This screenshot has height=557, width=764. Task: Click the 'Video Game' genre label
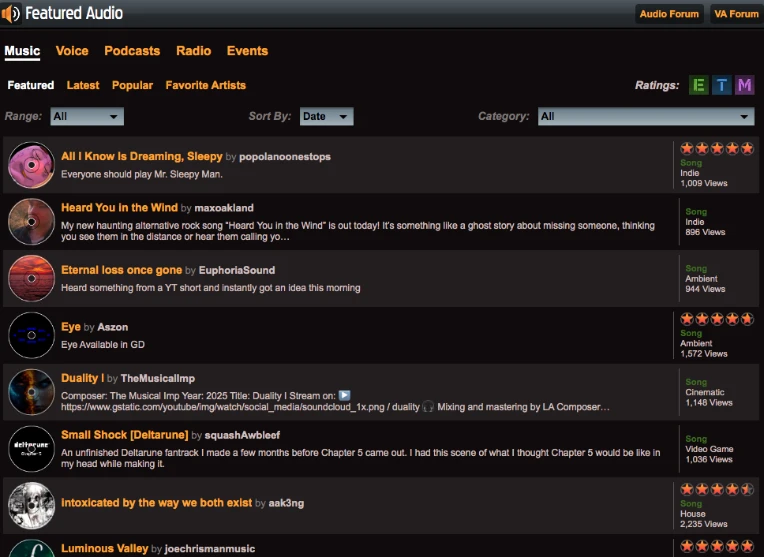(x=709, y=449)
